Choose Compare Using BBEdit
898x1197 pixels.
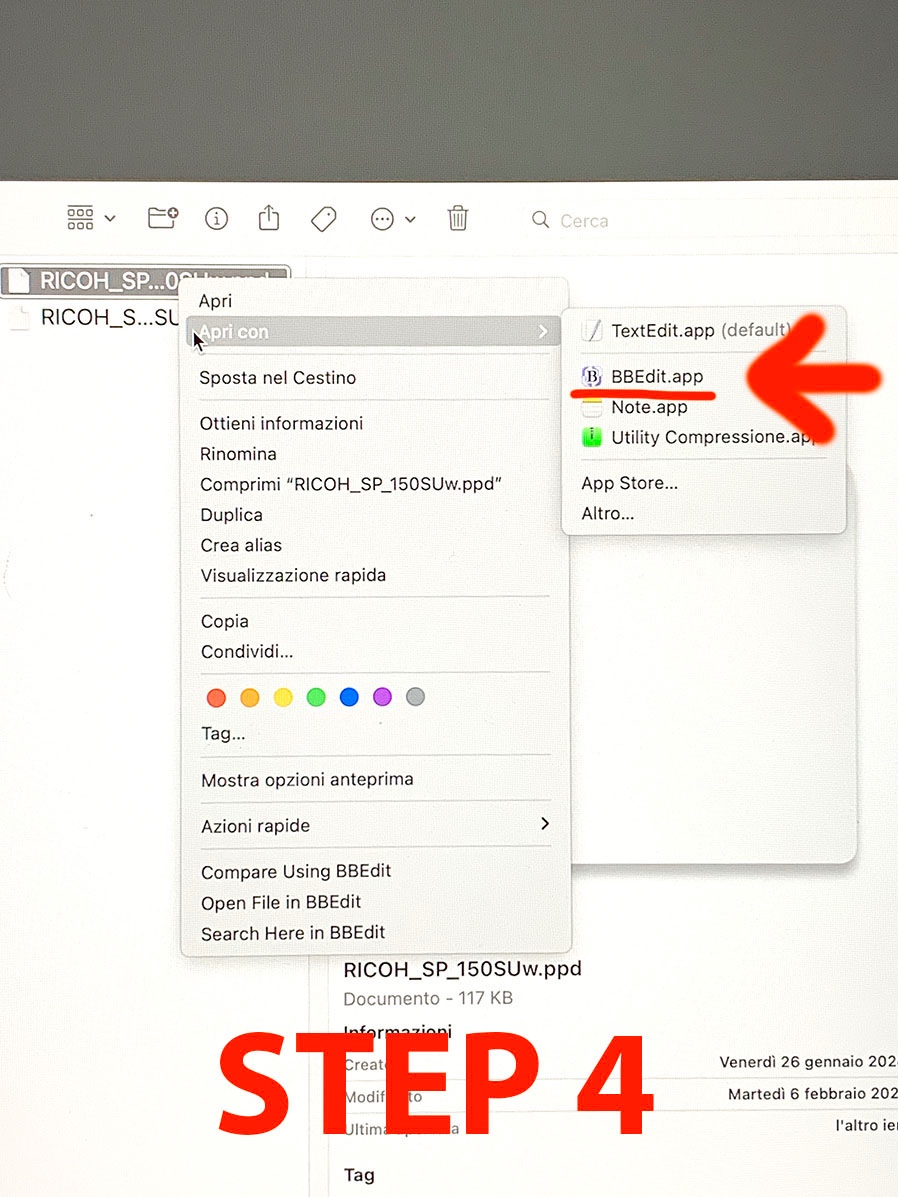tap(296, 871)
